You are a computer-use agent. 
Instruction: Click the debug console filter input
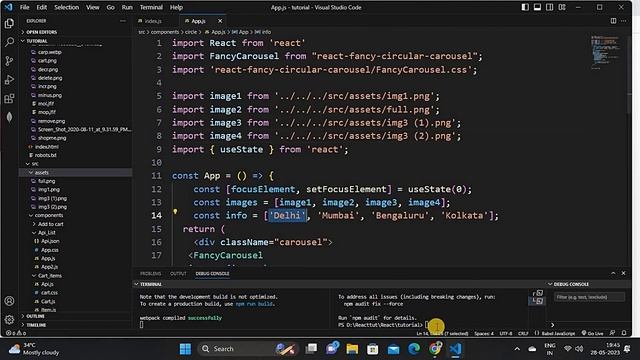pos(589,297)
